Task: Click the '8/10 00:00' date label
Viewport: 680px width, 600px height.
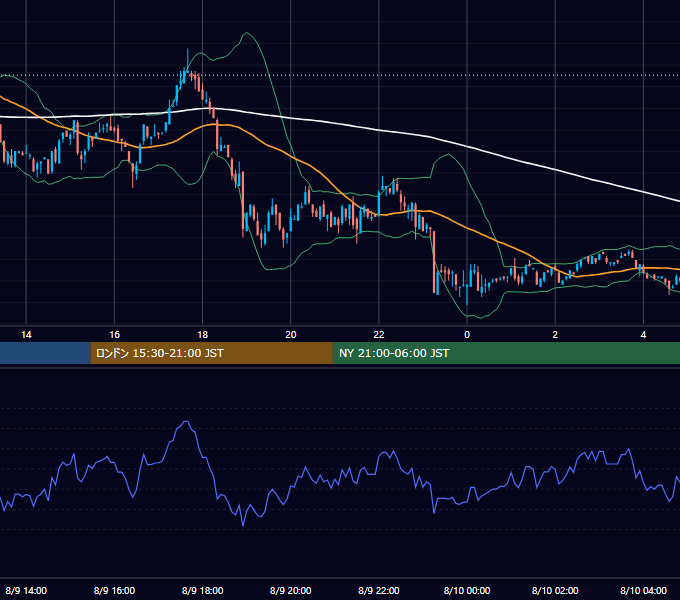Action: 467,590
